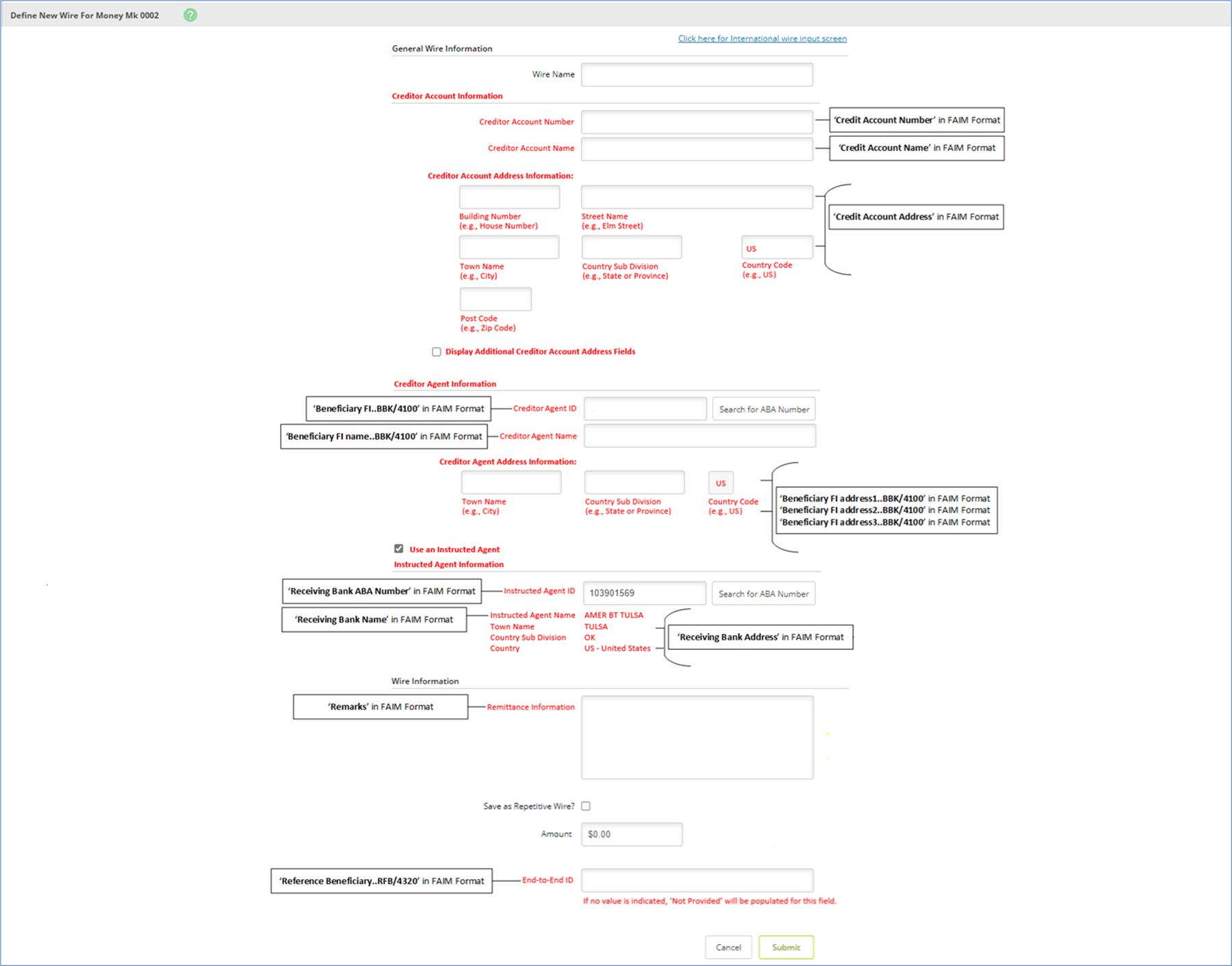This screenshot has width=1232, height=966.
Task: Click the Street Name input box
Action: coord(697,197)
